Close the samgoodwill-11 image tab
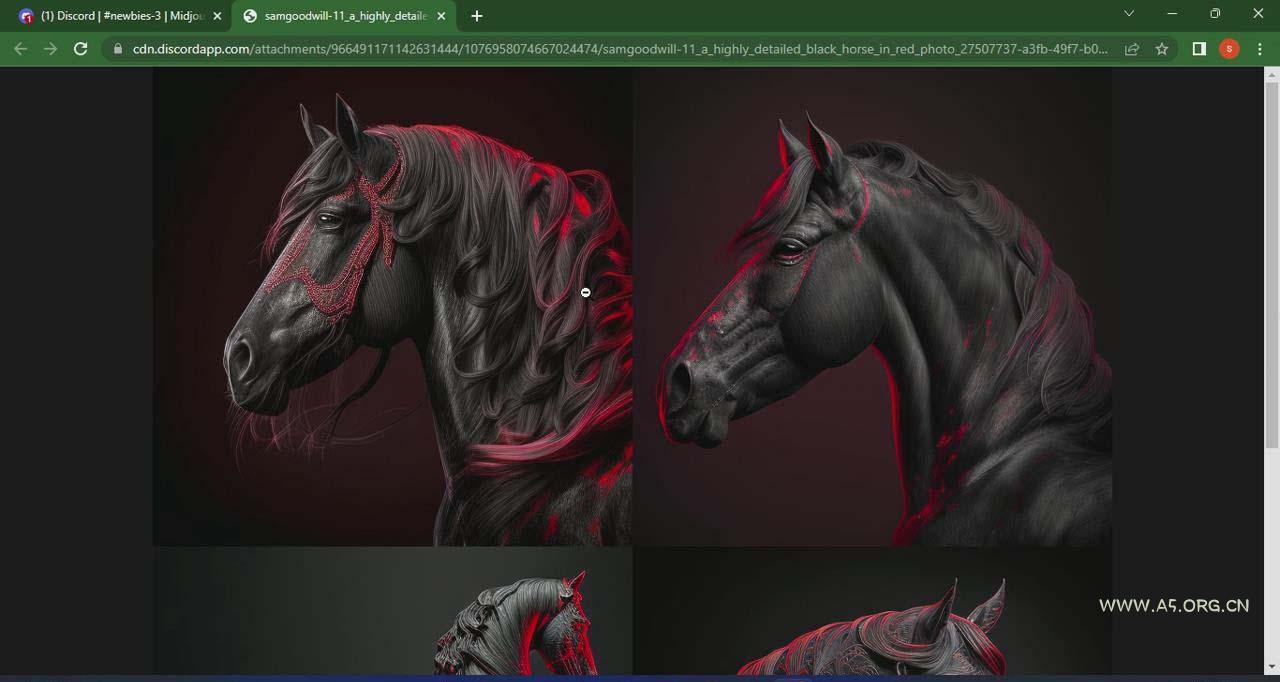Viewport: 1280px width, 682px height. (441, 16)
